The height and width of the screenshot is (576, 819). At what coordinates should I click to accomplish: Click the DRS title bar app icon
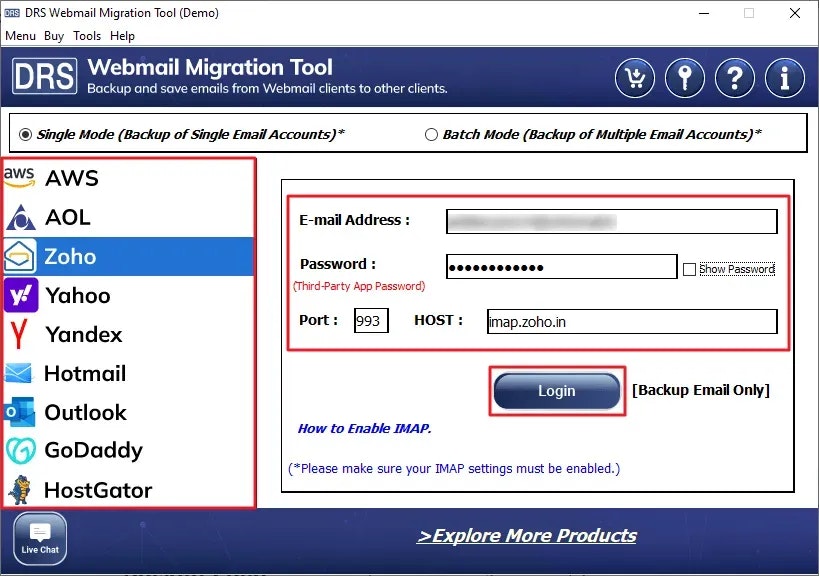[x=12, y=13]
